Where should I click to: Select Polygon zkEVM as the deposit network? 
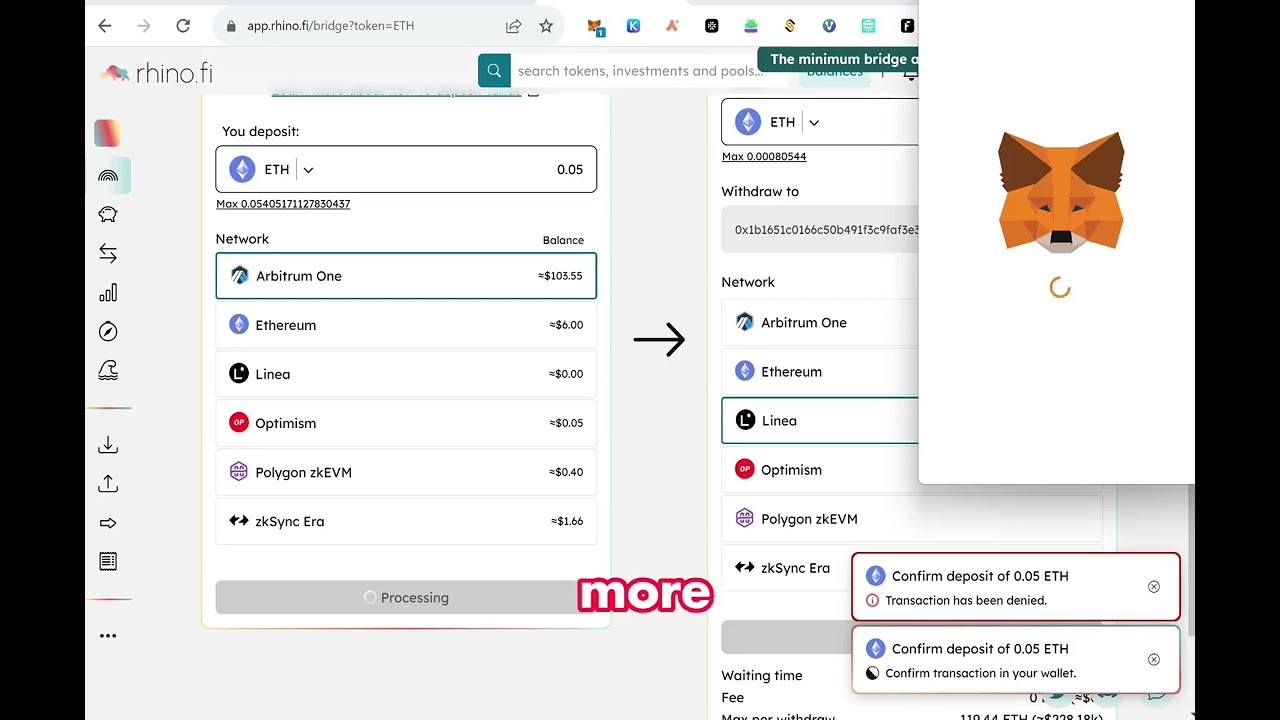(x=406, y=472)
